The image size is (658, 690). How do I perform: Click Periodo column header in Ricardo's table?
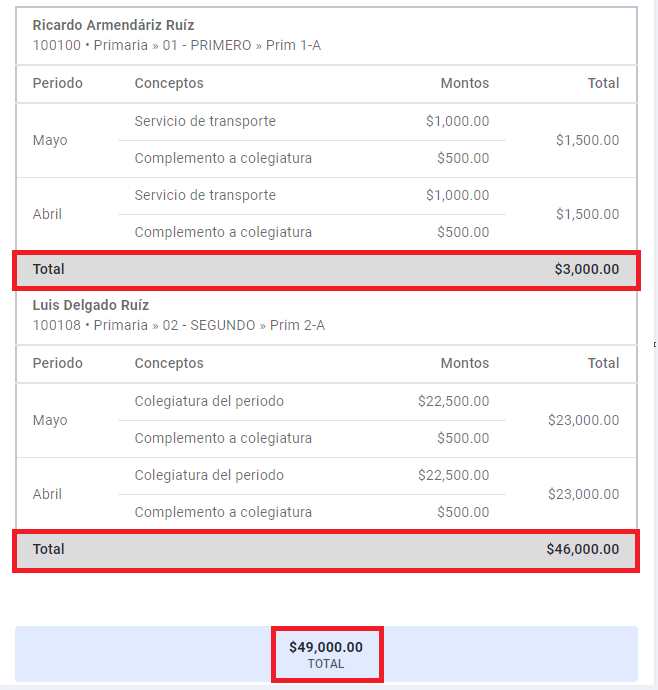tap(58, 83)
